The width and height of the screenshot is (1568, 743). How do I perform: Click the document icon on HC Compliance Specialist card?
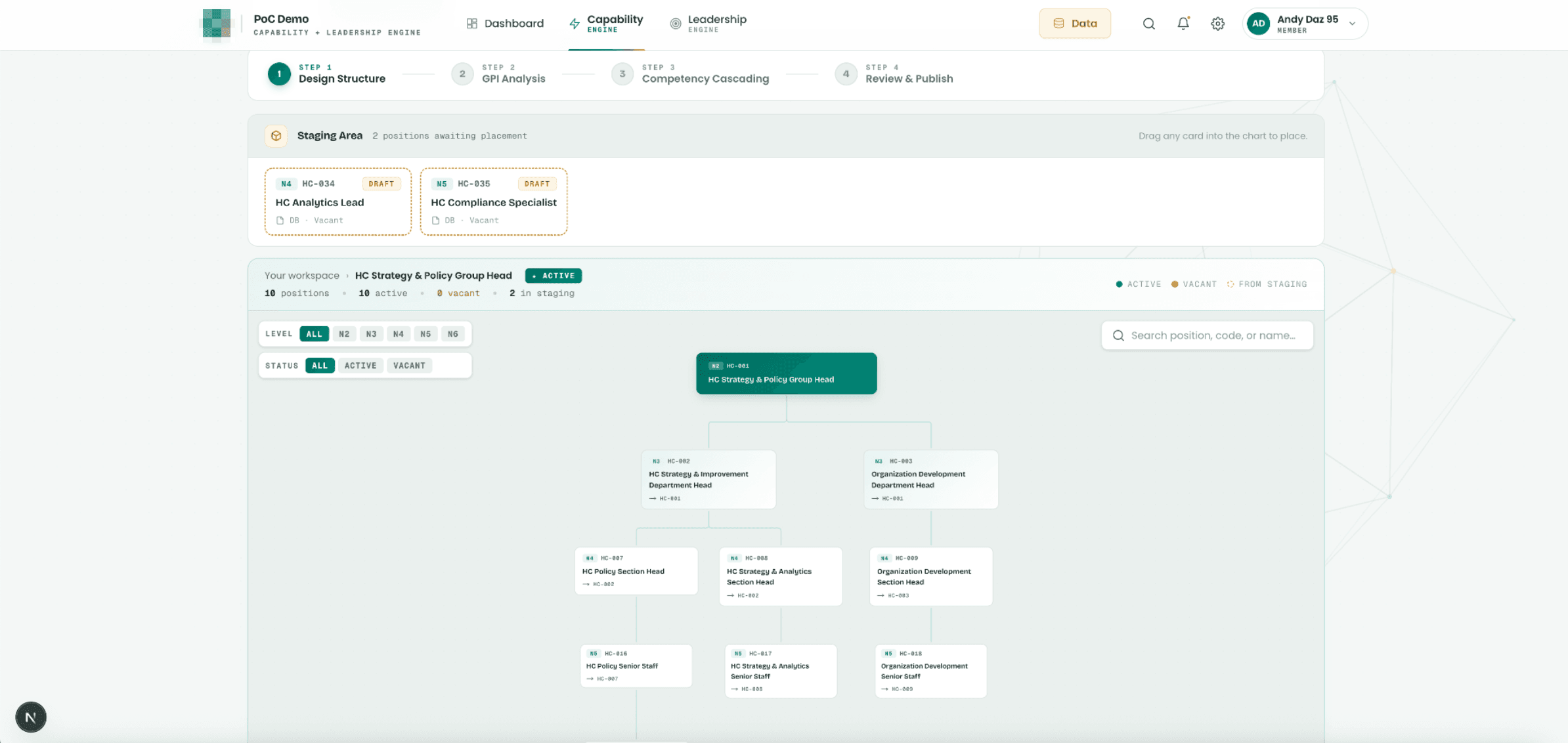pos(435,221)
